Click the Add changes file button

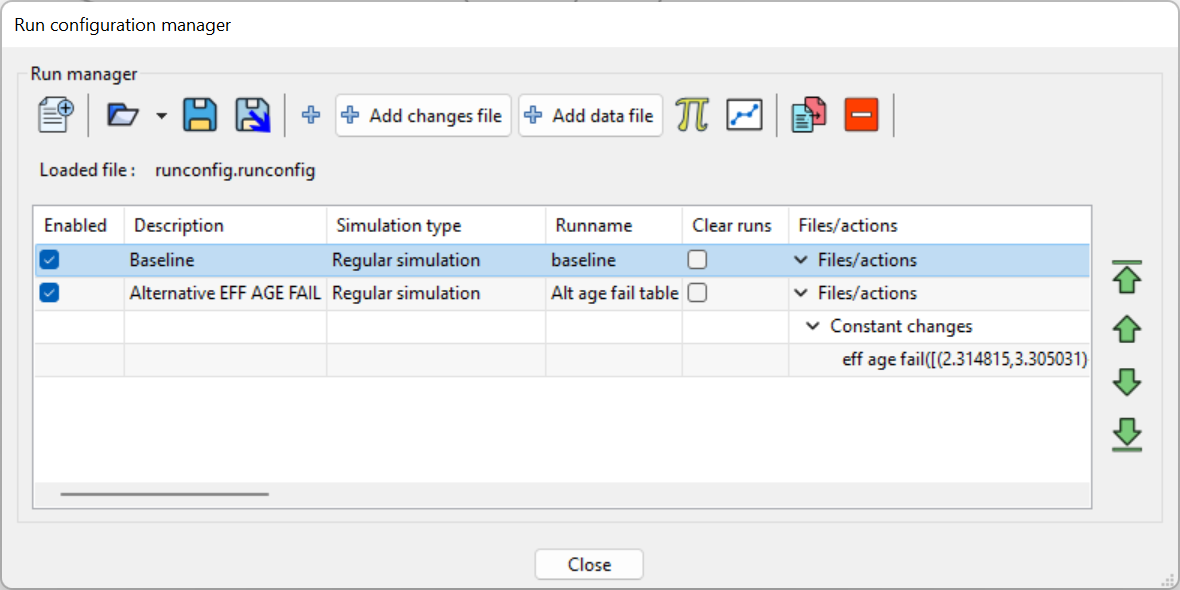pyautogui.click(x=423, y=115)
